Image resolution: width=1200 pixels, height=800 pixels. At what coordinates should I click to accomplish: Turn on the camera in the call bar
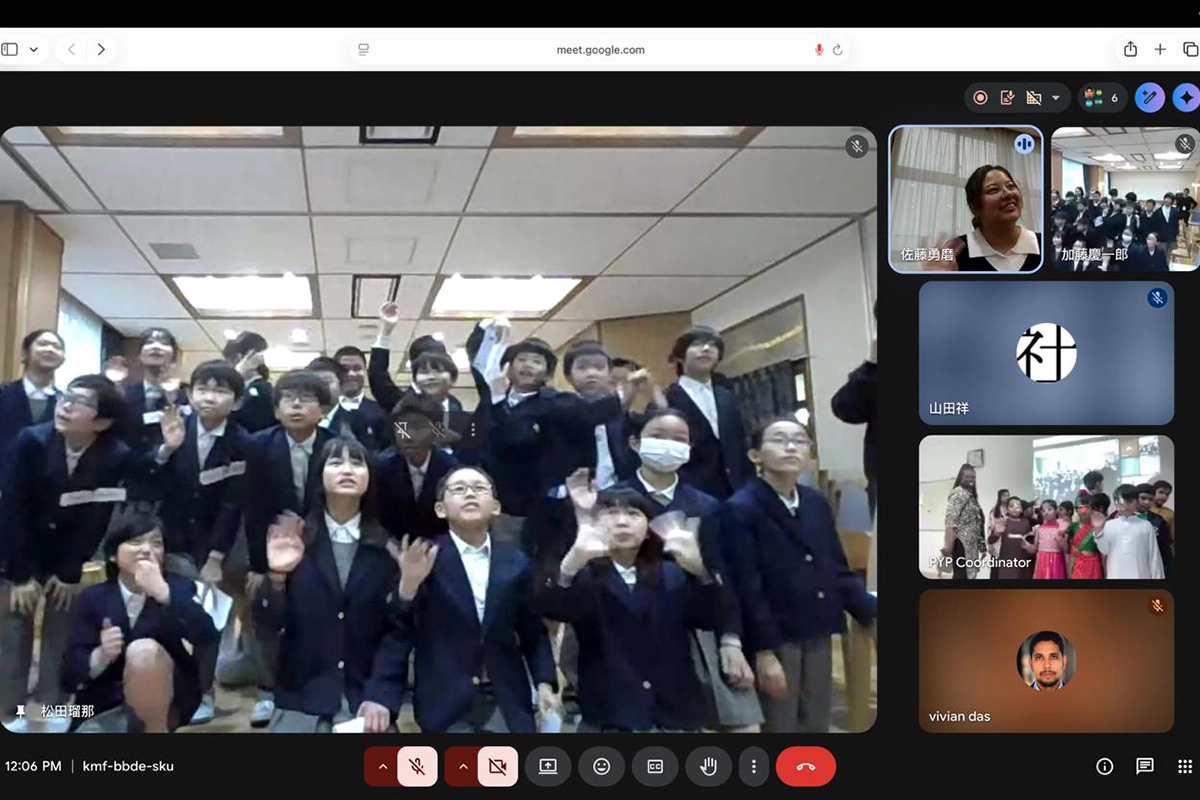[498, 766]
